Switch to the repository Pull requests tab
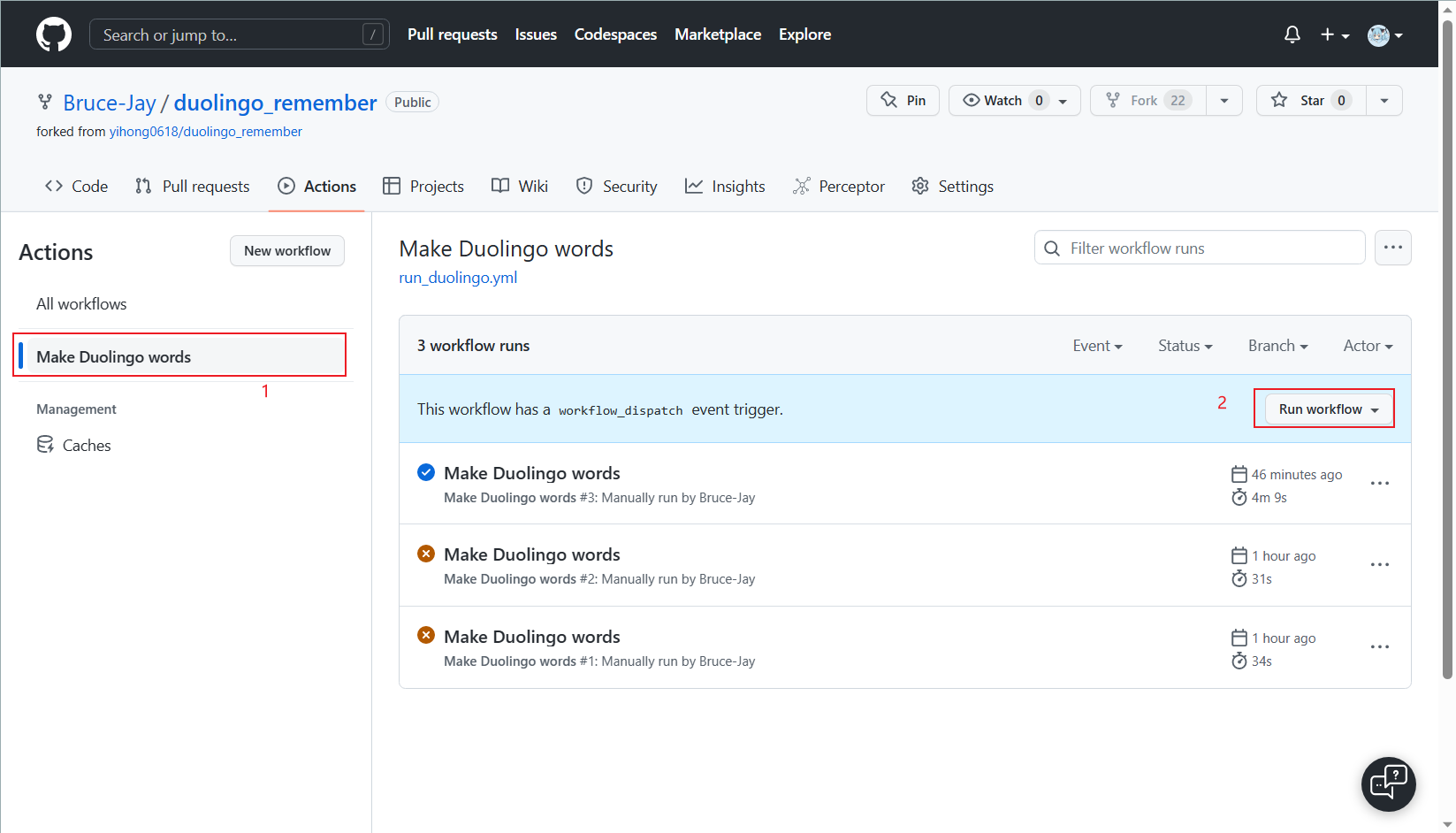The width and height of the screenshot is (1456, 833). 193,187
